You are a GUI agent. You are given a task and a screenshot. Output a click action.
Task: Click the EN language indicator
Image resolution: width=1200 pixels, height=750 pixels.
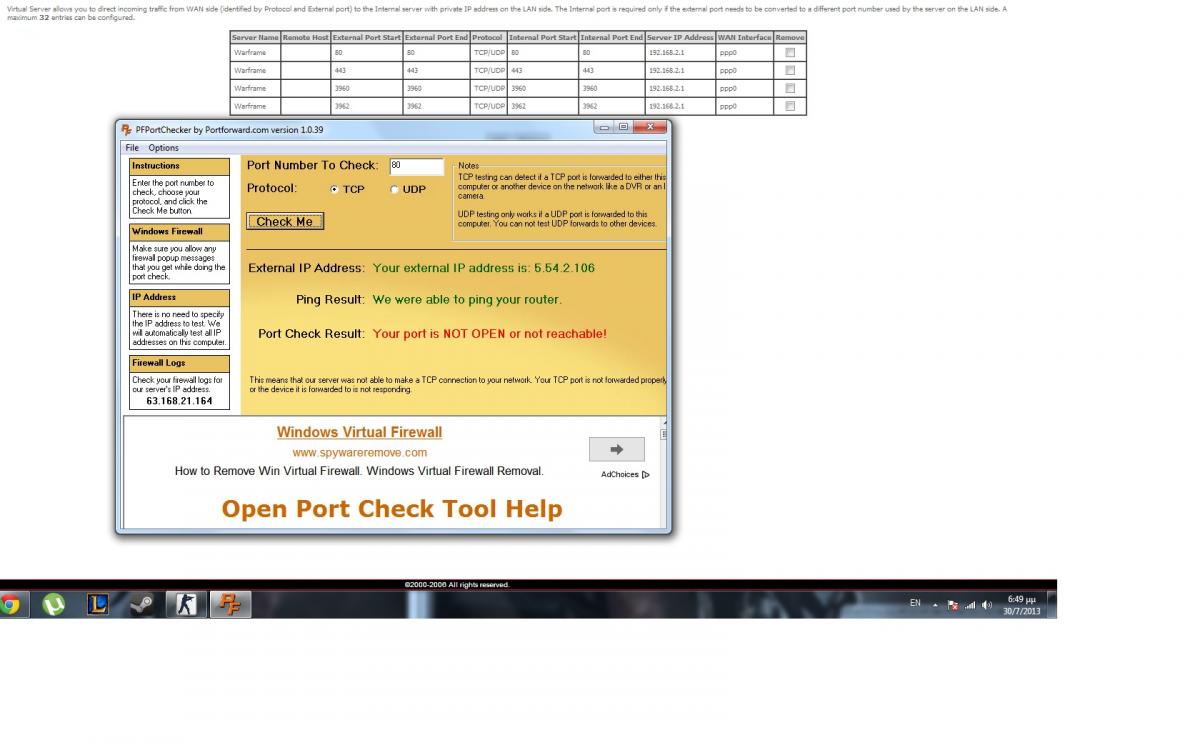click(915, 603)
